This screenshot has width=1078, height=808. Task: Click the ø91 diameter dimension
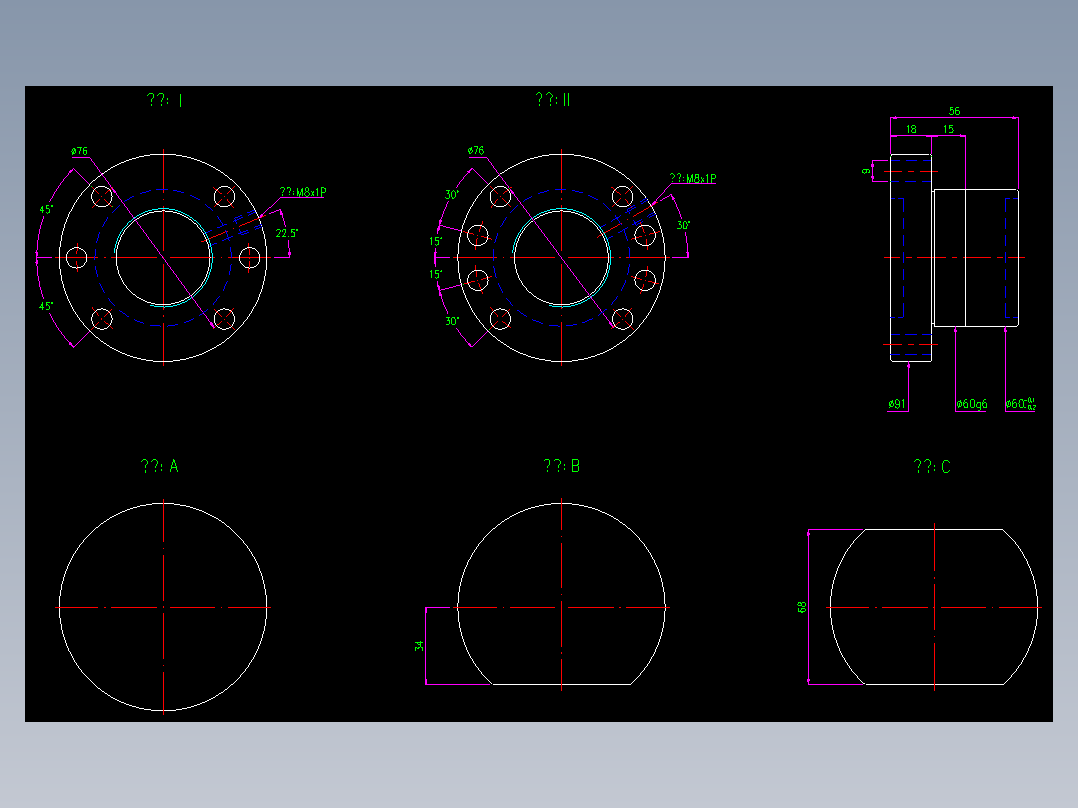tap(897, 404)
